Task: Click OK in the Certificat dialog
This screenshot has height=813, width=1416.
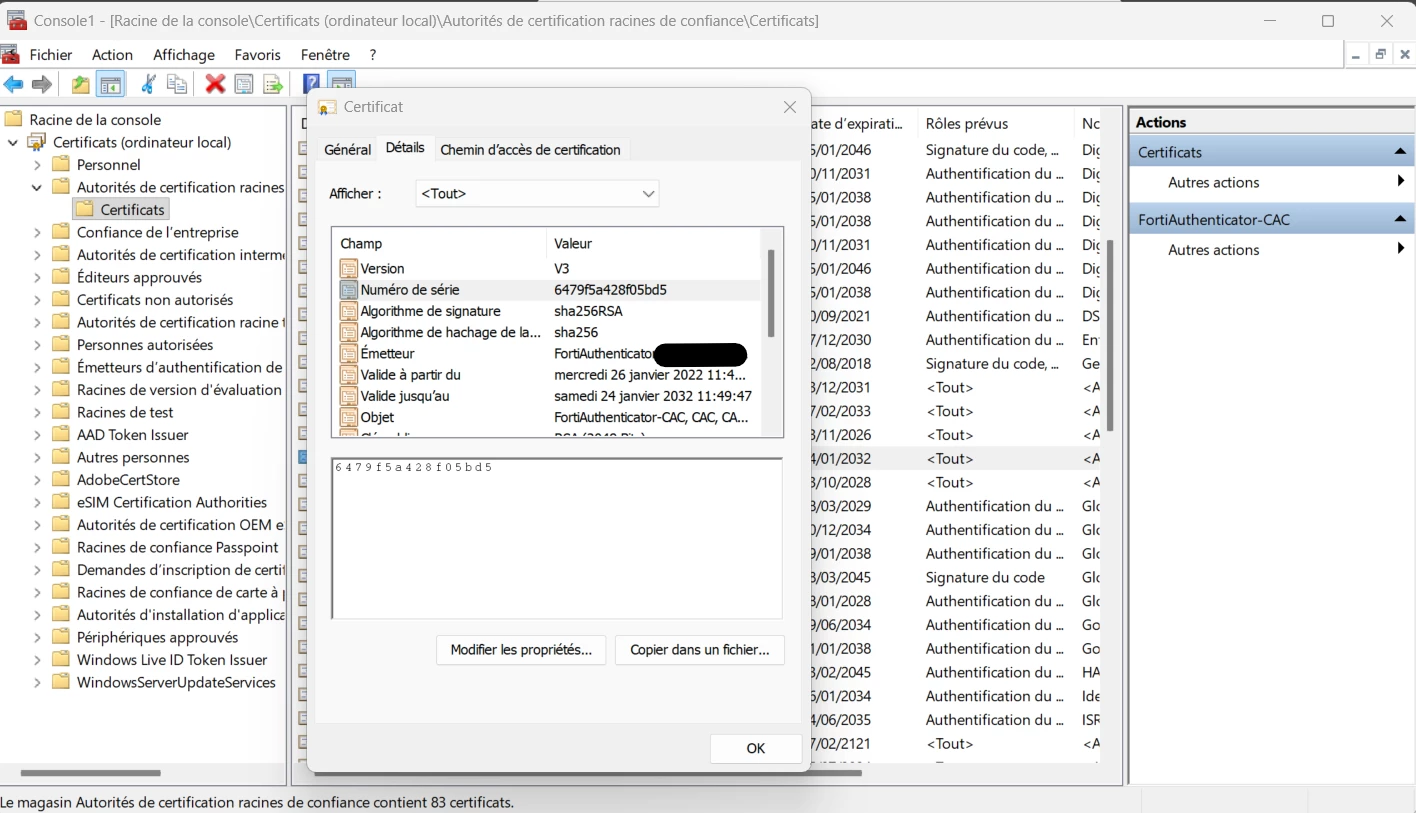Action: tap(756, 748)
